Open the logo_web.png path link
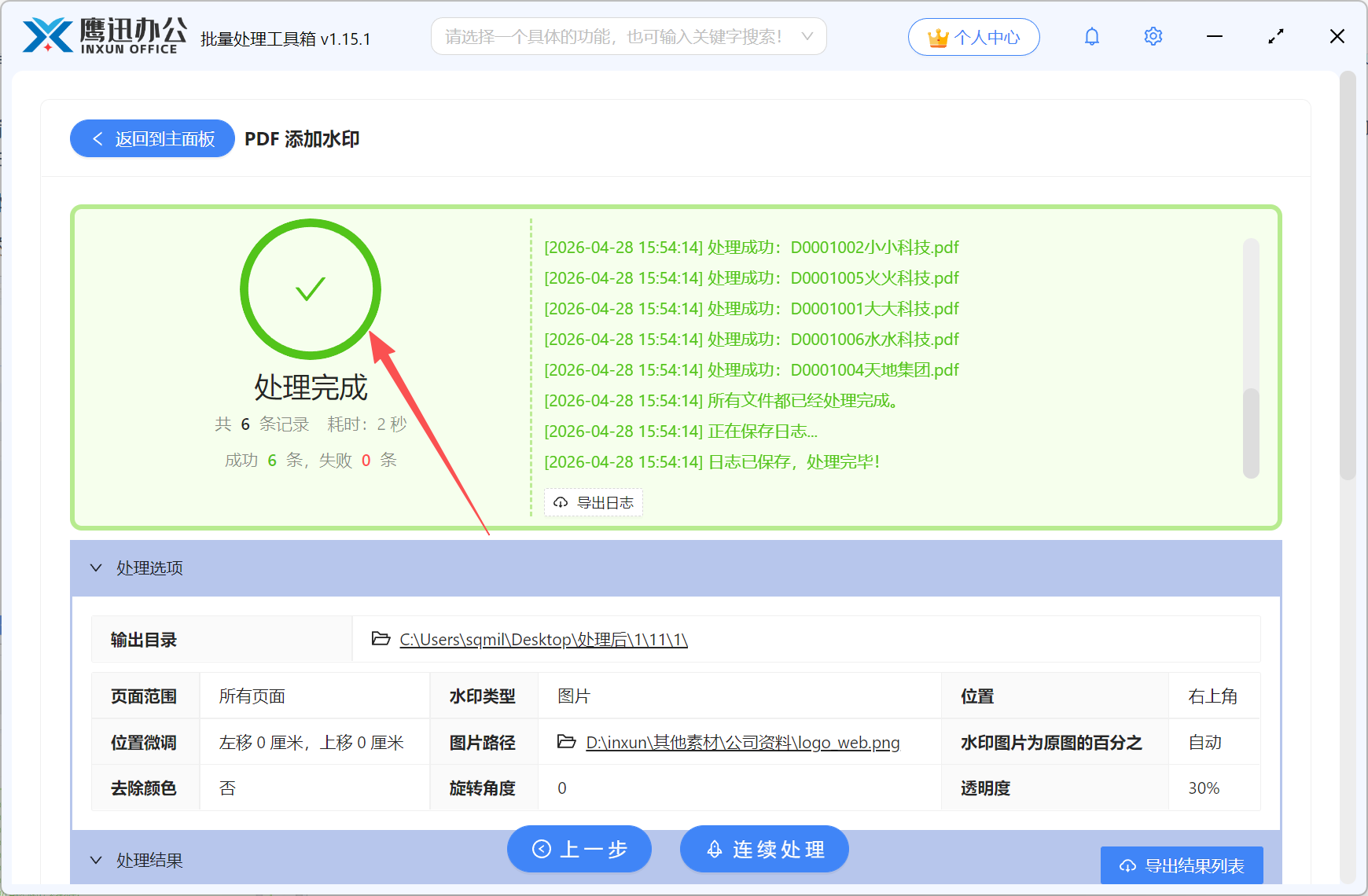 tap(743, 742)
